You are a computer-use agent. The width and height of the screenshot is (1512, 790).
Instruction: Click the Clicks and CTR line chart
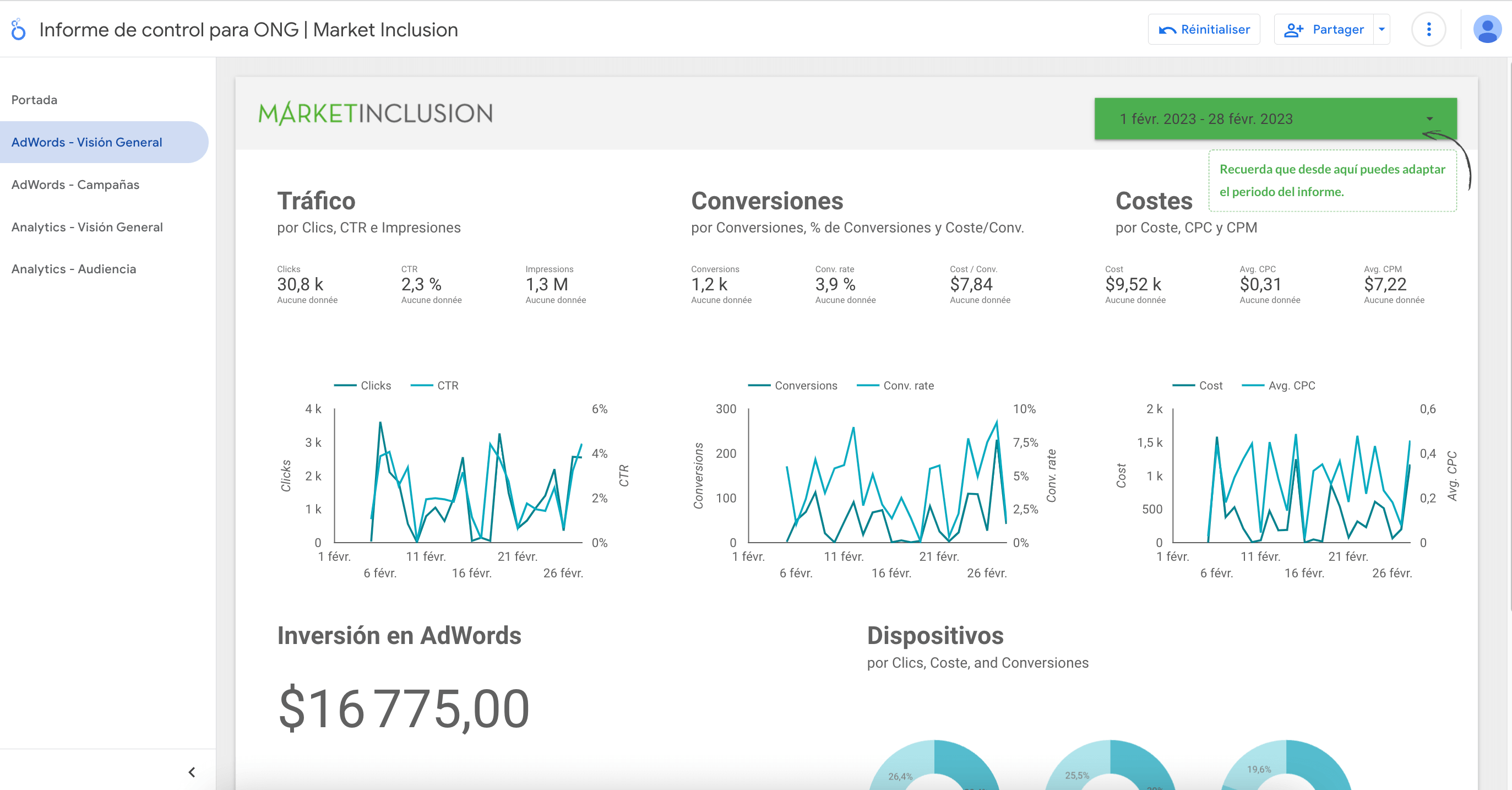(x=455, y=479)
